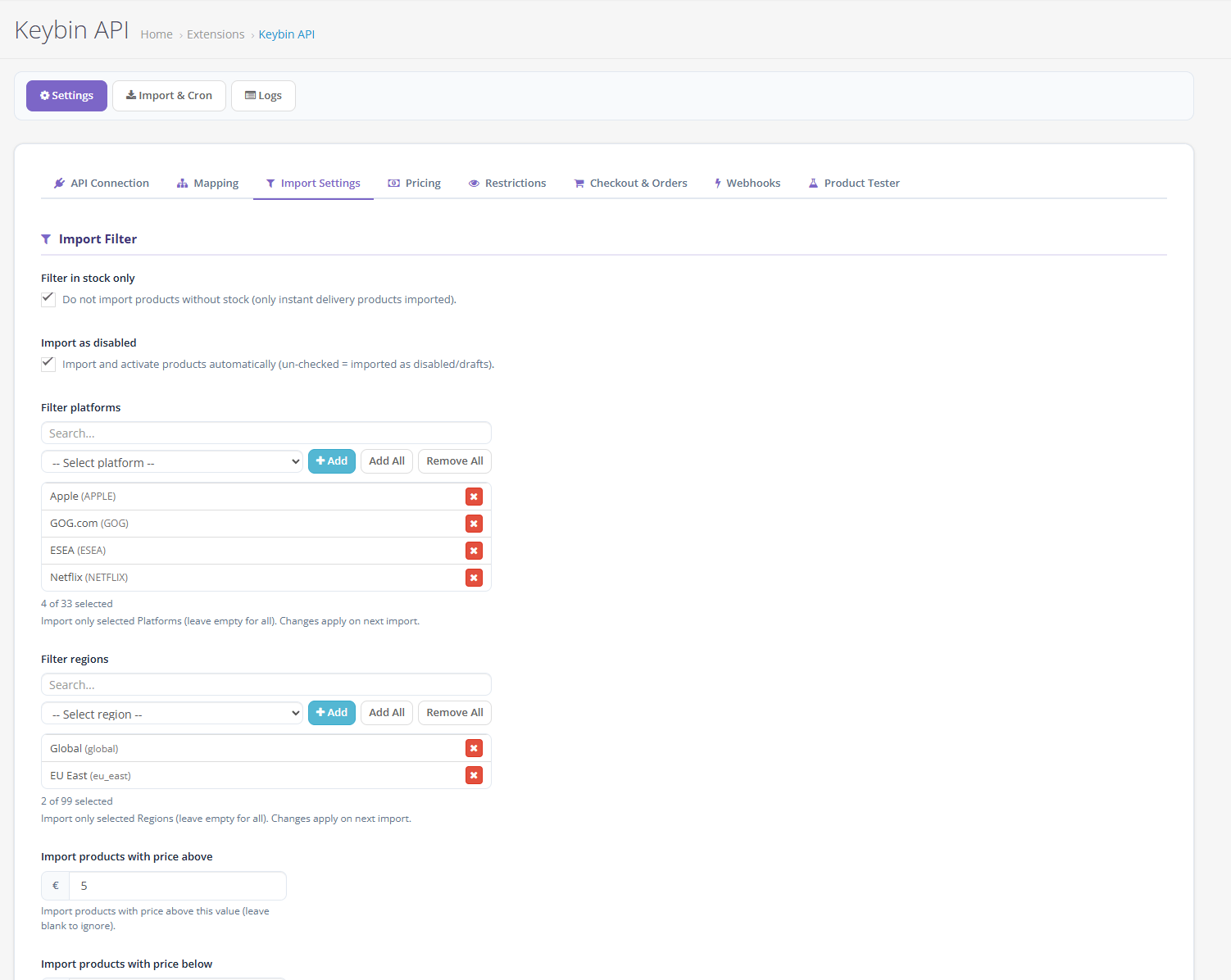Remove Apple platform with red X icon
Screen dimensions: 1231x980
(x=474, y=497)
